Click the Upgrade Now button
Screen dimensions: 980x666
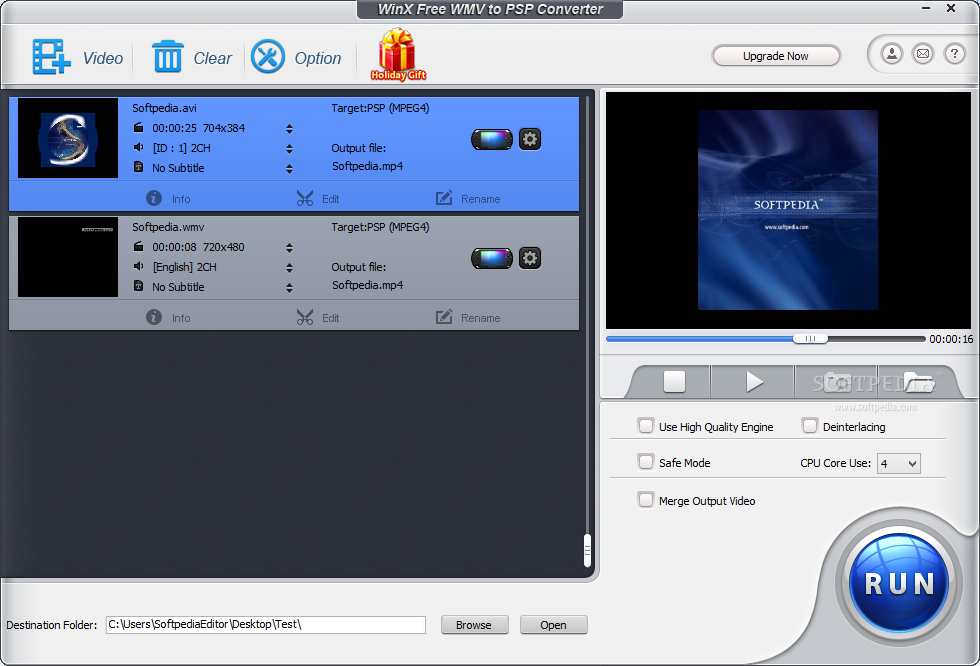(x=776, y=56)
